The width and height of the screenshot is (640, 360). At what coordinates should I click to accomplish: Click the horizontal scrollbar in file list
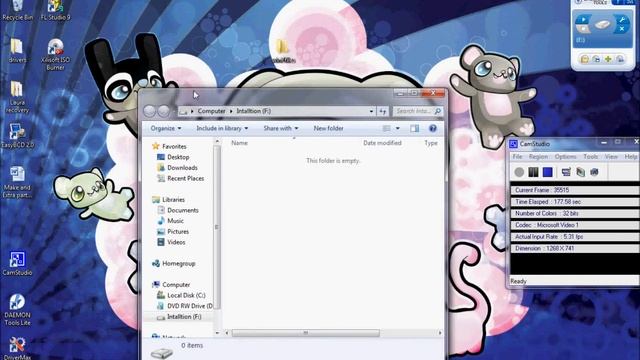(x=306, y=333)
